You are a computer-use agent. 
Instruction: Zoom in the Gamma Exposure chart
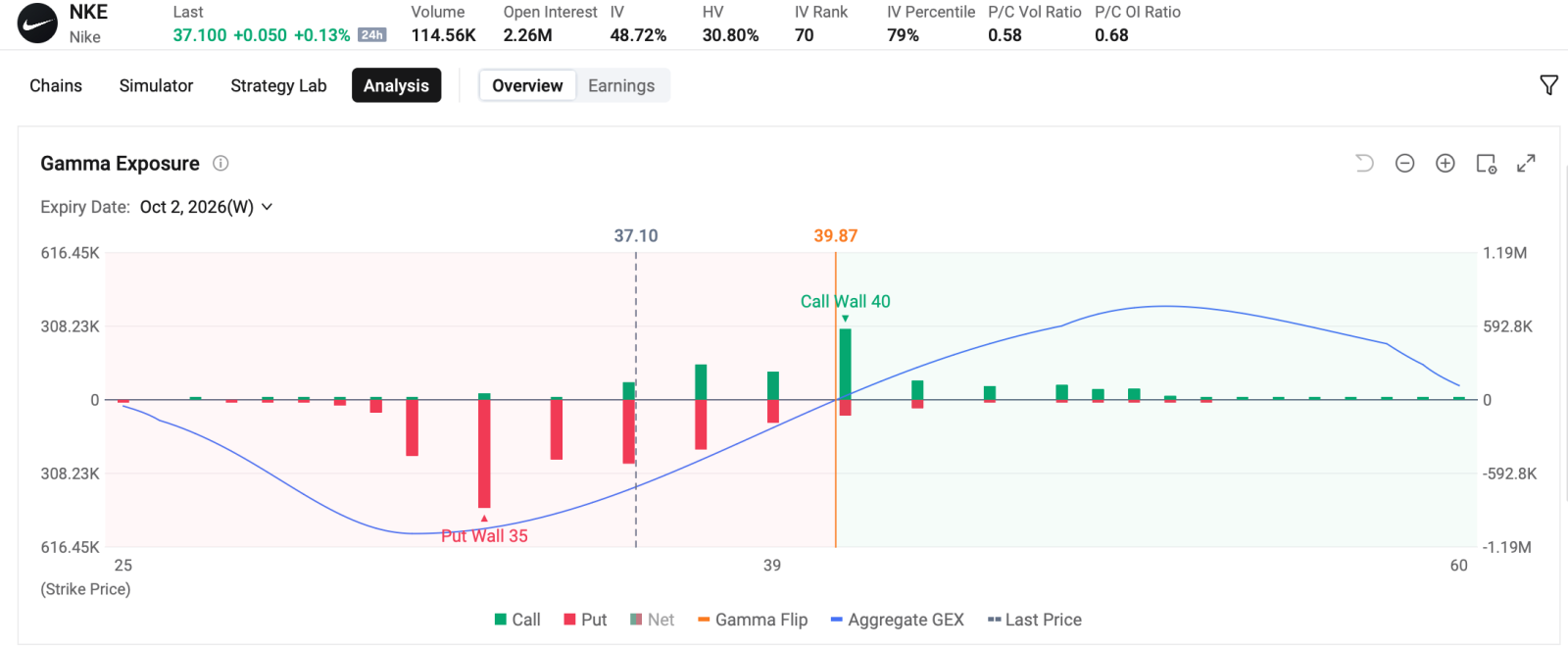pos(1445,164)
